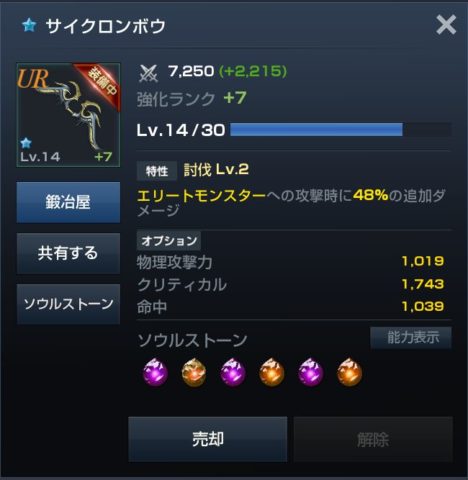Screen dimensions: 468x480
Task: Select the 特性 trait label
Action: click(157, 171)
